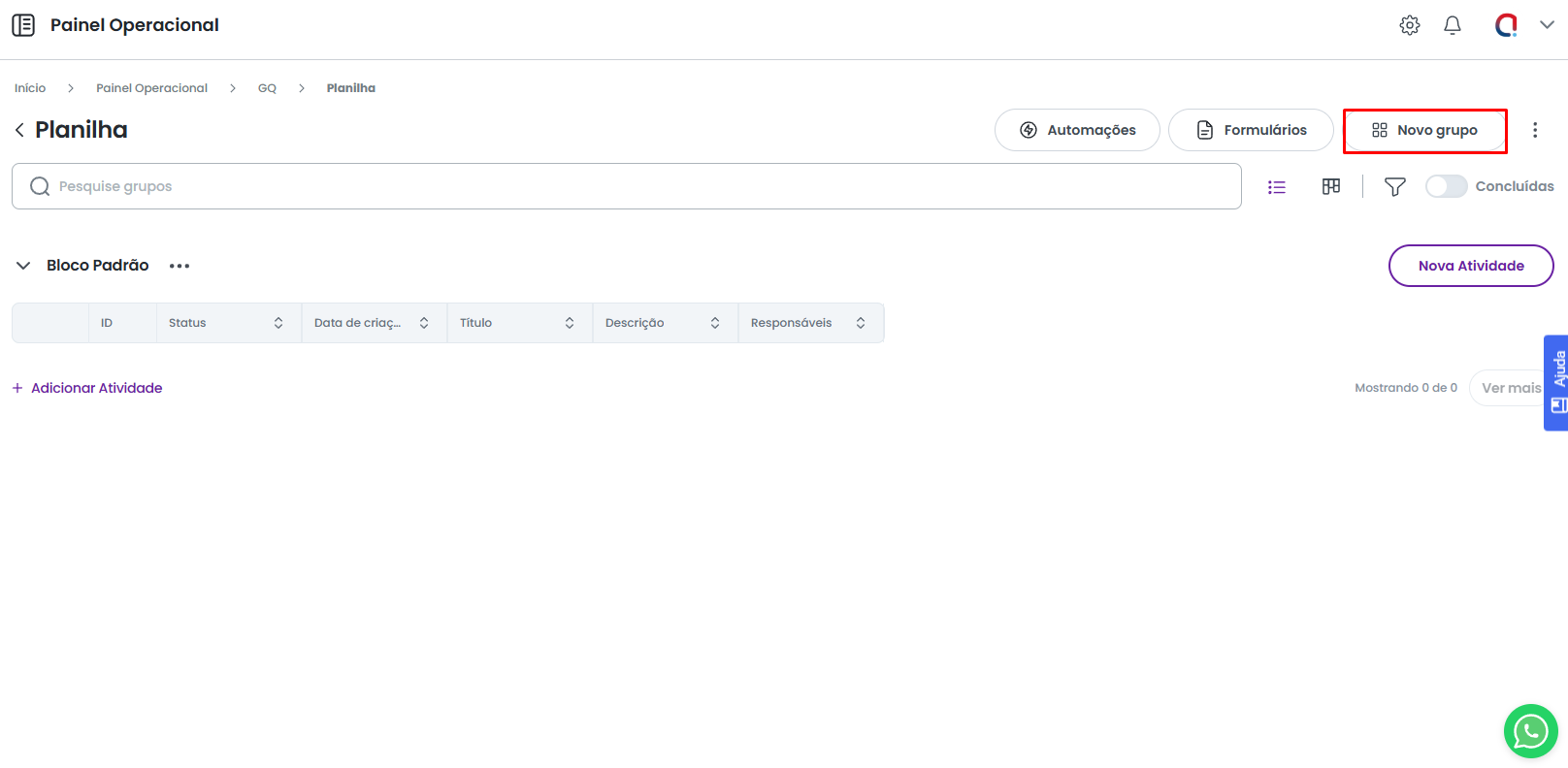Open WhatsApp chat bubble
This screenshot has height=768, width=1568.
click(1530, 731)
